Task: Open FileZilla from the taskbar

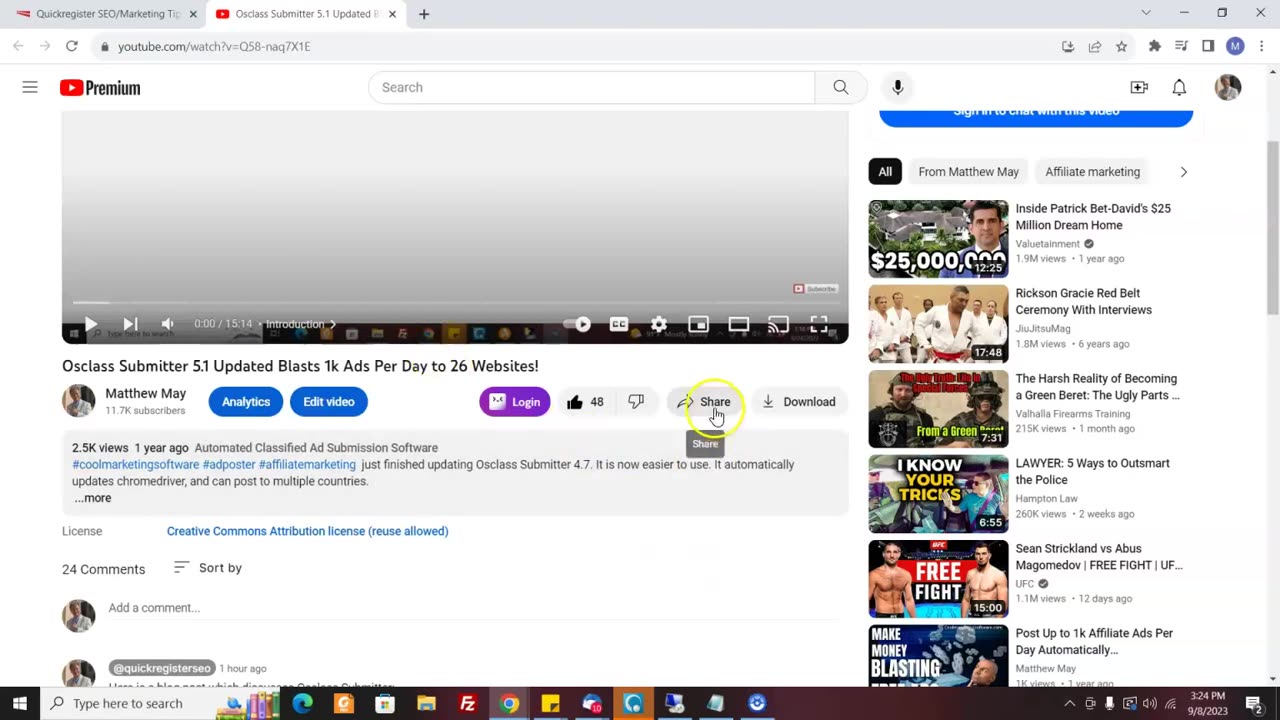Action: [x=467, y=704]
